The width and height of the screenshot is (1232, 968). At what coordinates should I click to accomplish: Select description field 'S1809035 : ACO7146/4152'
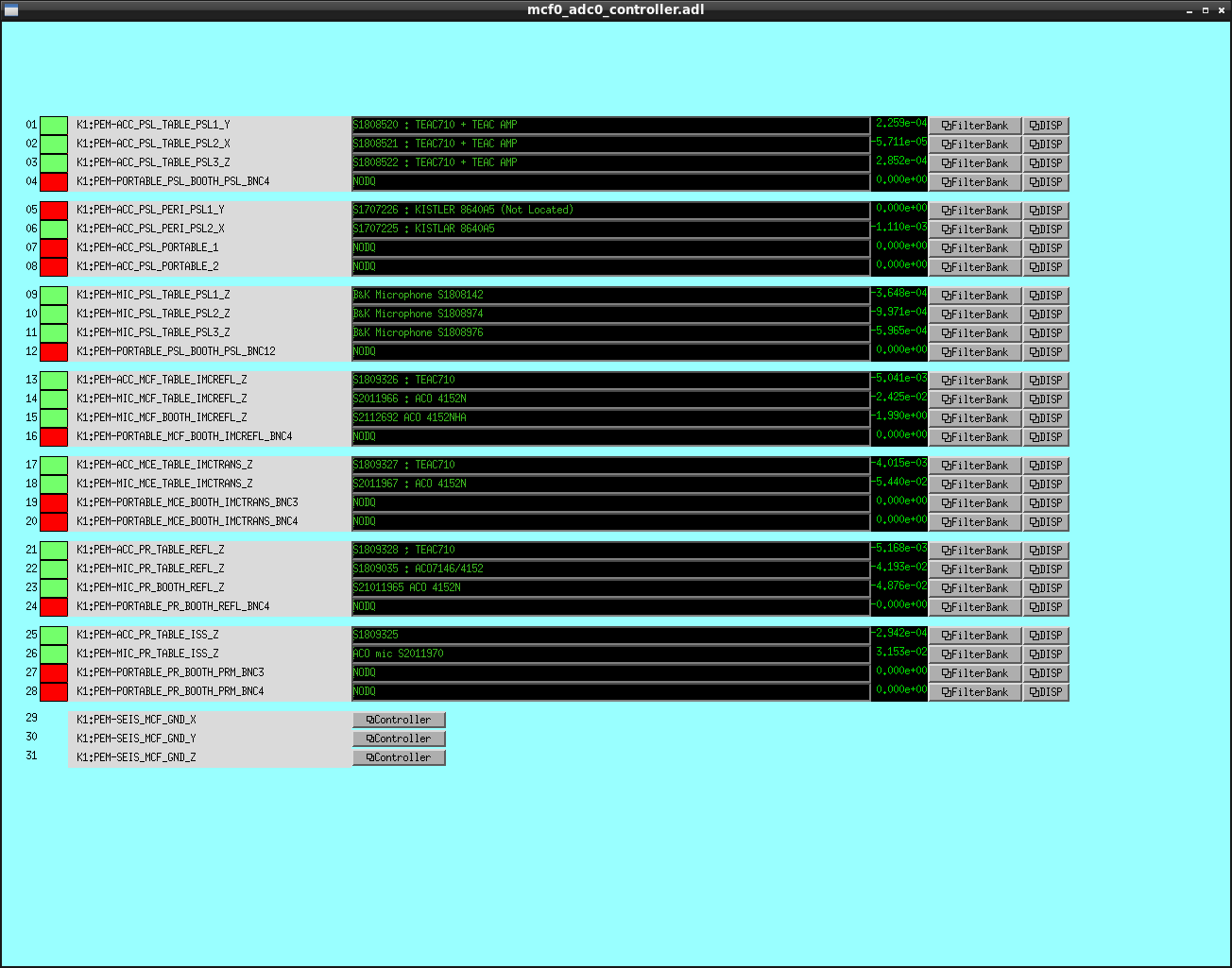pos(610,569)
